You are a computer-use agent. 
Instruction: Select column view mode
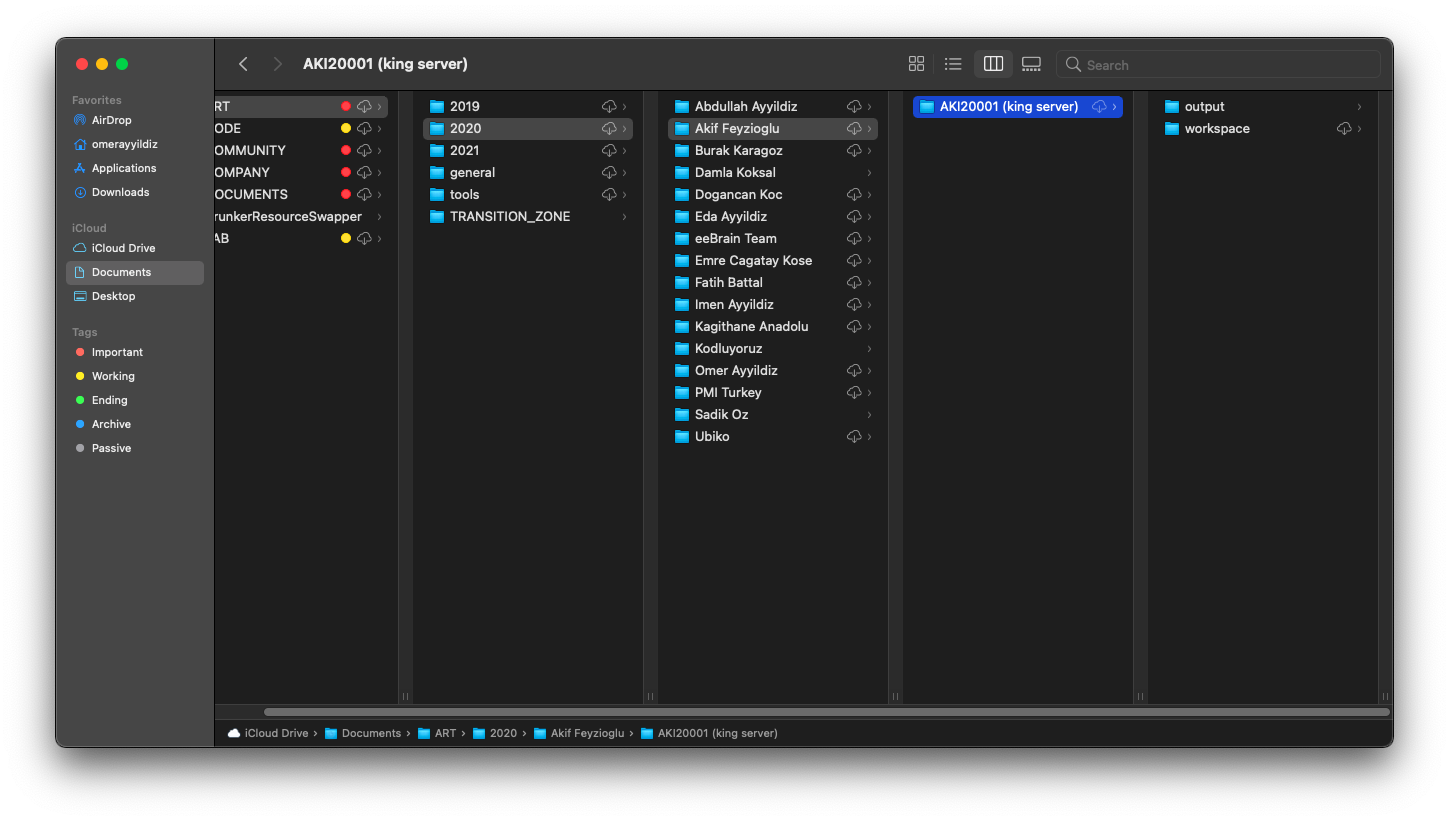(x=993, y=64)
